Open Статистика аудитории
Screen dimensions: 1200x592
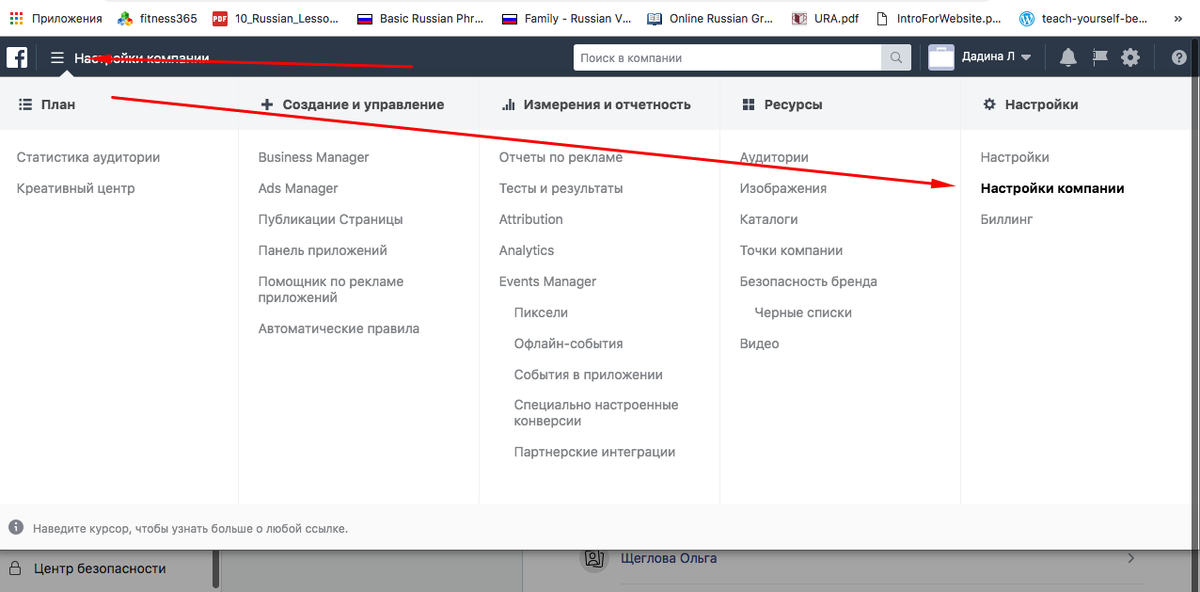click(x=88, y=157)
